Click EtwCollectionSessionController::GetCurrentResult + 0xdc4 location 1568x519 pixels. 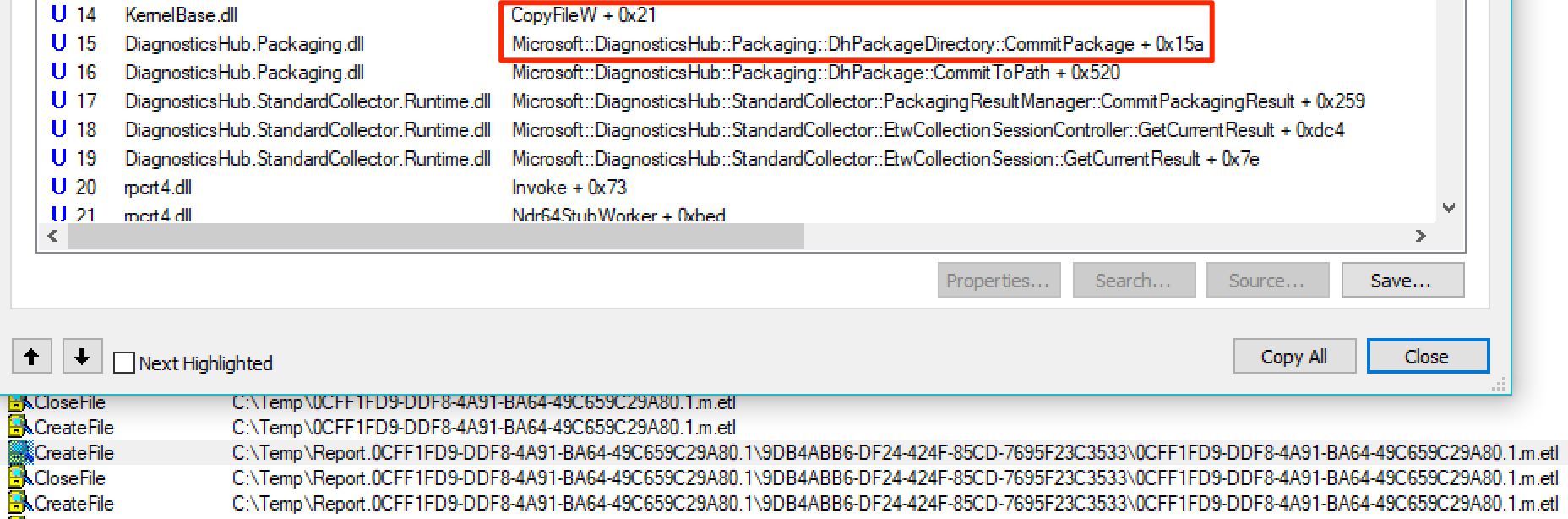(x=928, y=130)
